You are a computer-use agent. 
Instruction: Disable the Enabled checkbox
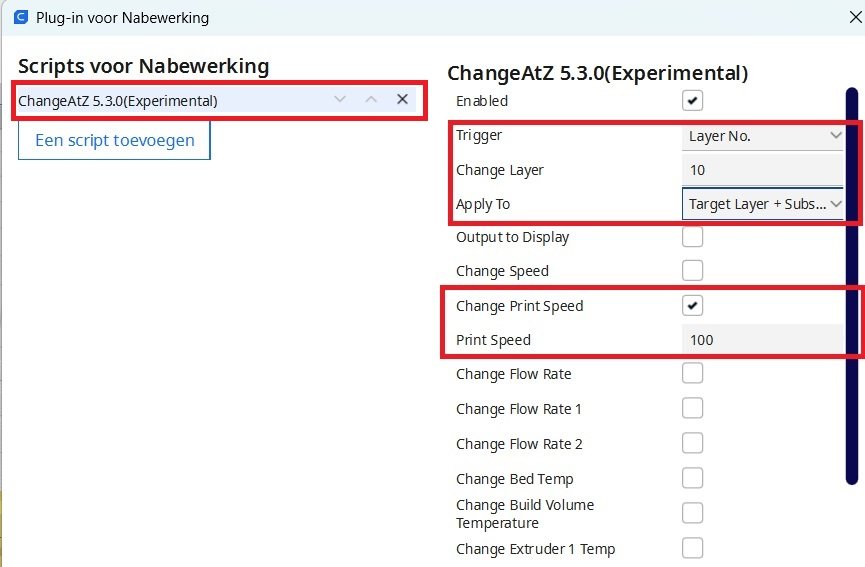pyautogui.click(x=692, y=101)
